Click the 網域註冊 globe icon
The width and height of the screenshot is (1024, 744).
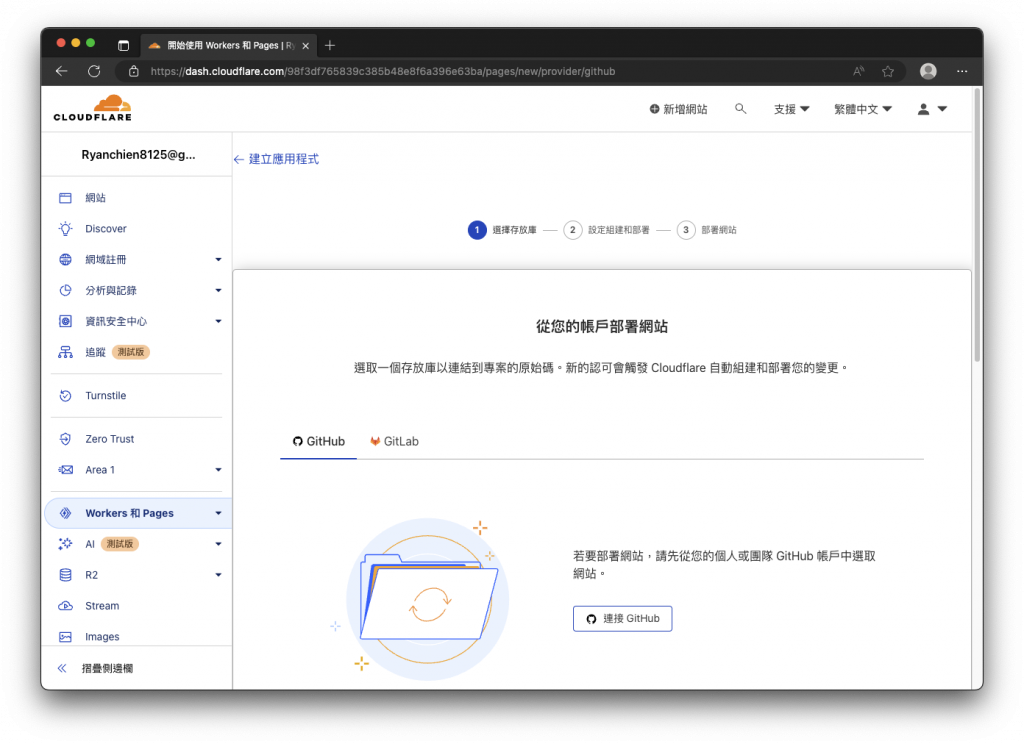point(65,259)
